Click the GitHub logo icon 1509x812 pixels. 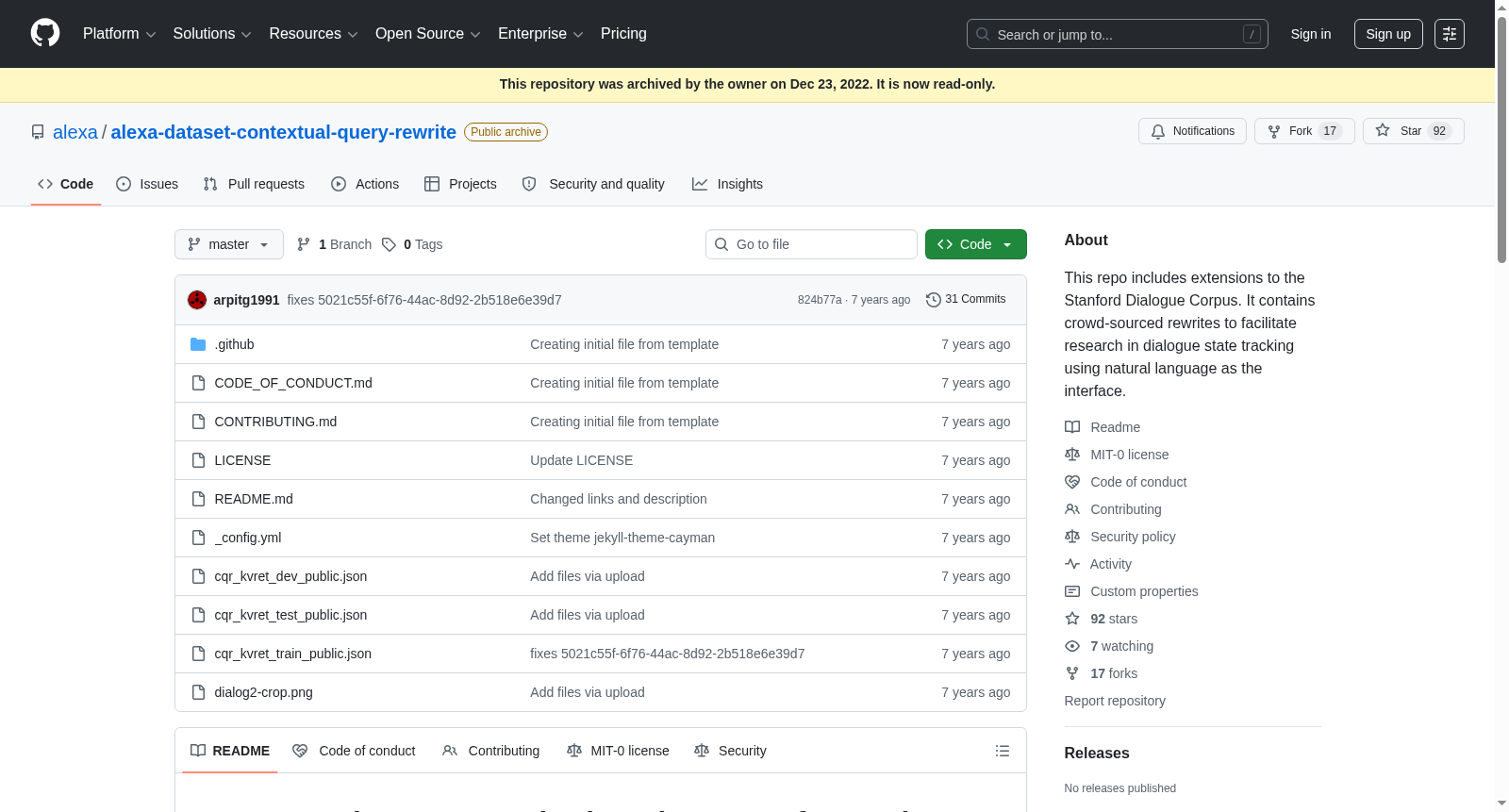click(x=45, y=34)
